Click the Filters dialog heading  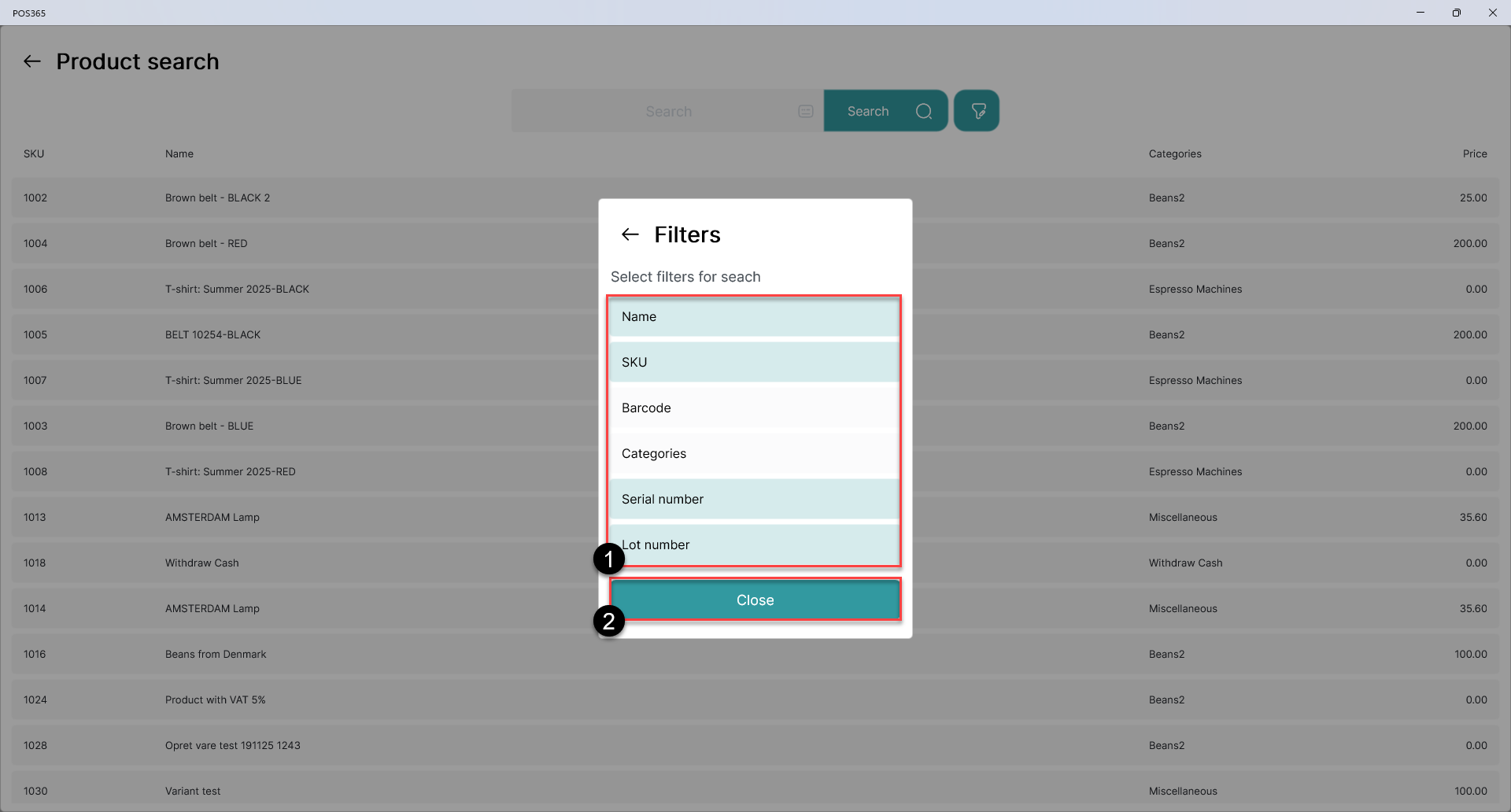click(x=687, y=234)
